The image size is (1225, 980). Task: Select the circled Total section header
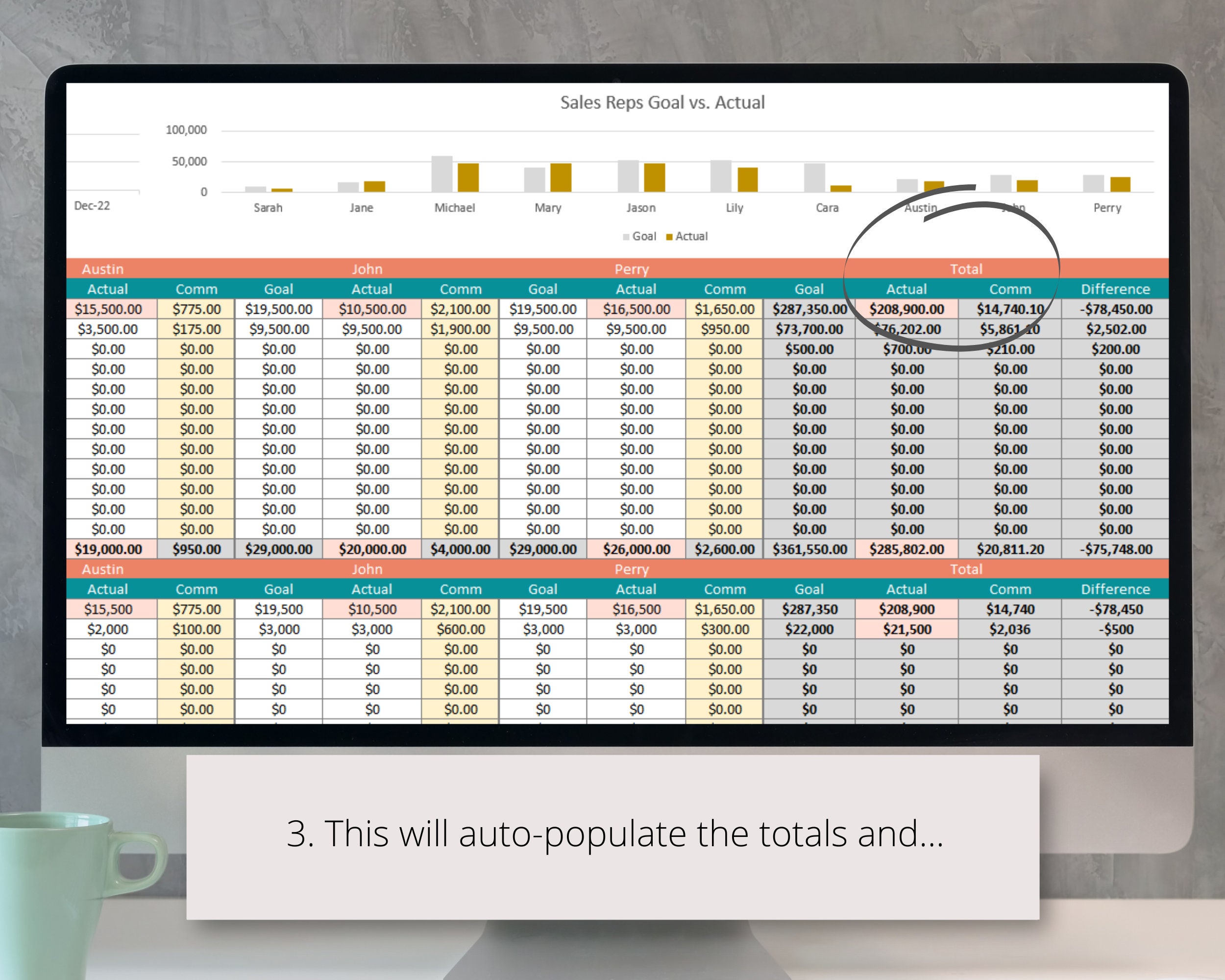(967, 269)
